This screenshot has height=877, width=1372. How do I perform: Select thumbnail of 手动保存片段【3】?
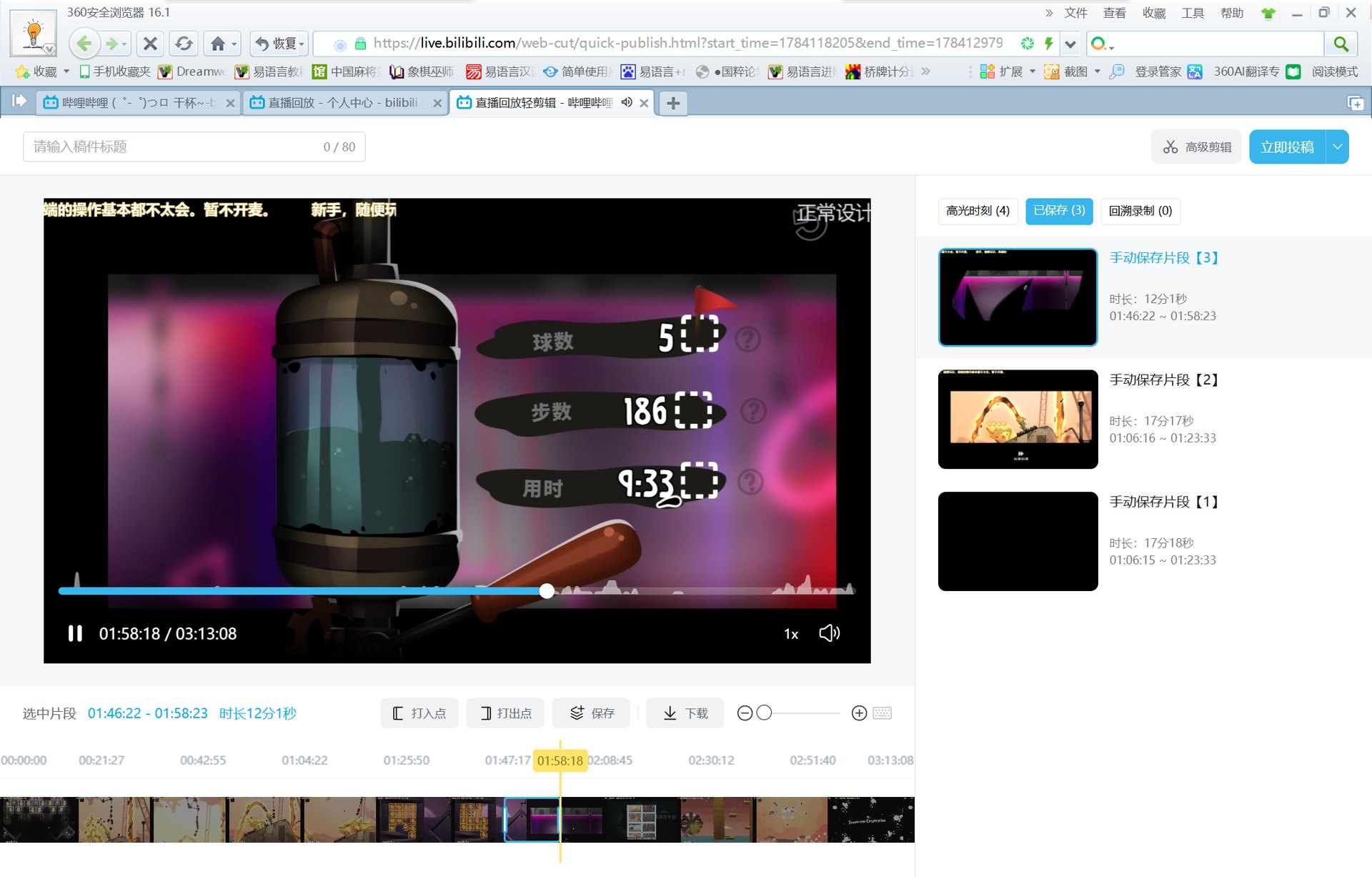pos(1018,297)
